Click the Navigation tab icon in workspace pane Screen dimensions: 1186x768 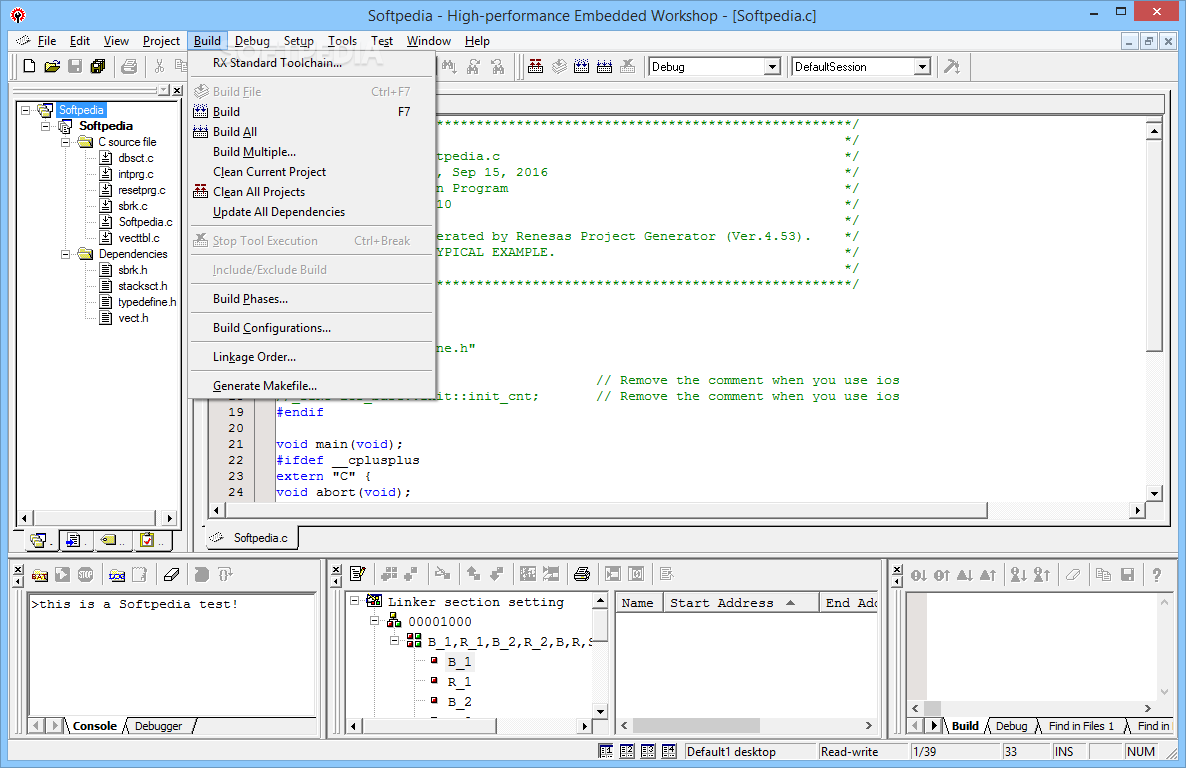click(110, 540)
